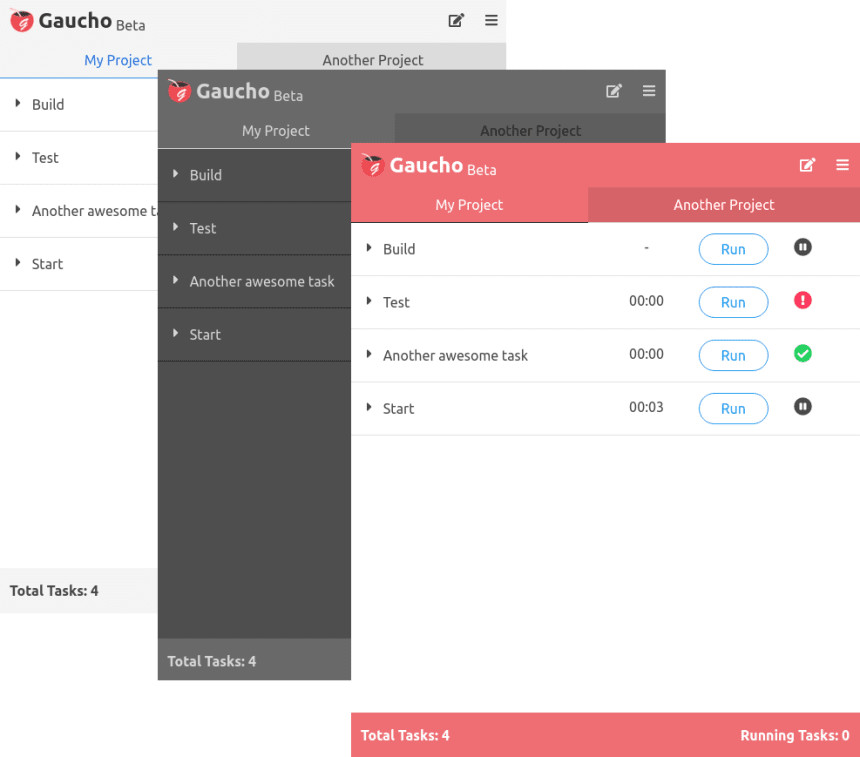Click Another awesome task name in the red window
The width and height of the screenshot is (860, 757).
(455, 355)
